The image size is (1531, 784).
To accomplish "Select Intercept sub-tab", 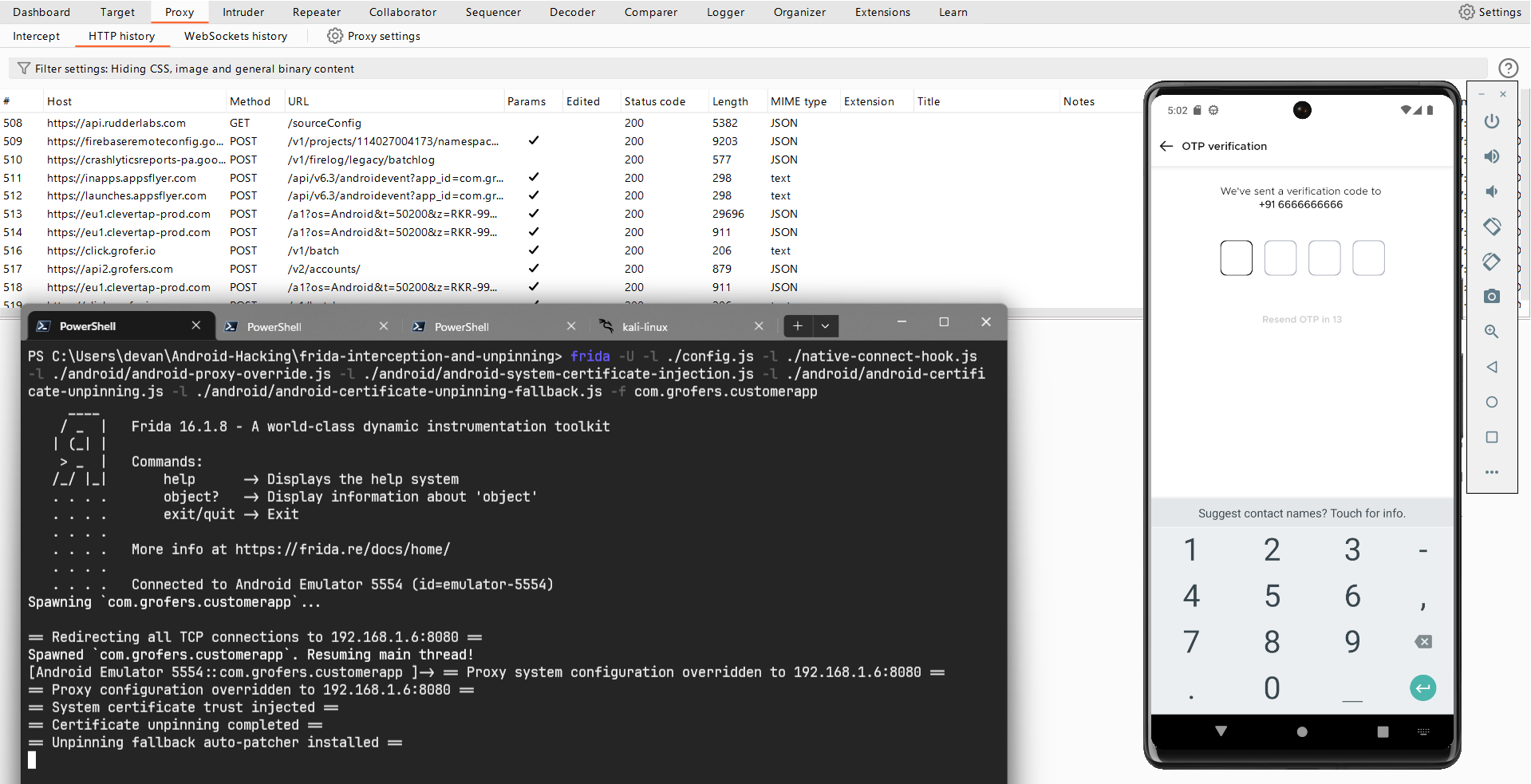I will (x=36, y=36).
